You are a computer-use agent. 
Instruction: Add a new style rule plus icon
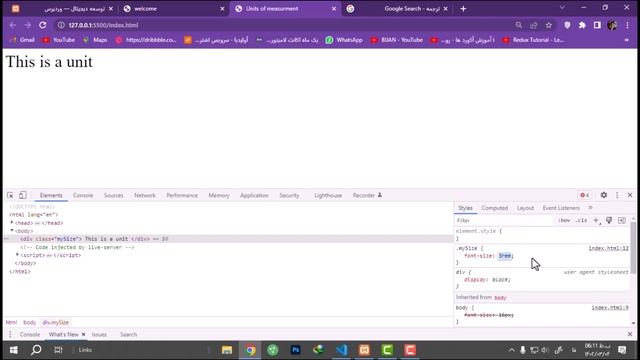[x=596, y=220]
